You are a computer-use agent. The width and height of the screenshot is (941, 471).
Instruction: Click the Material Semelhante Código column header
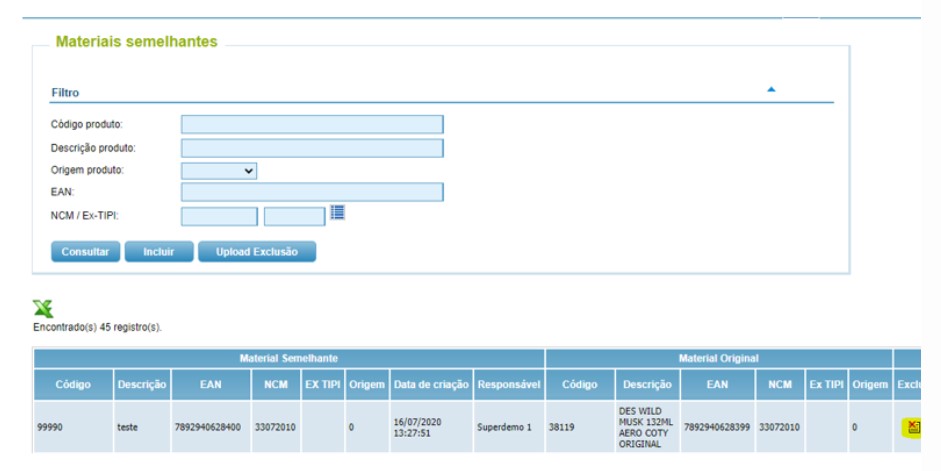pos(73,385)
